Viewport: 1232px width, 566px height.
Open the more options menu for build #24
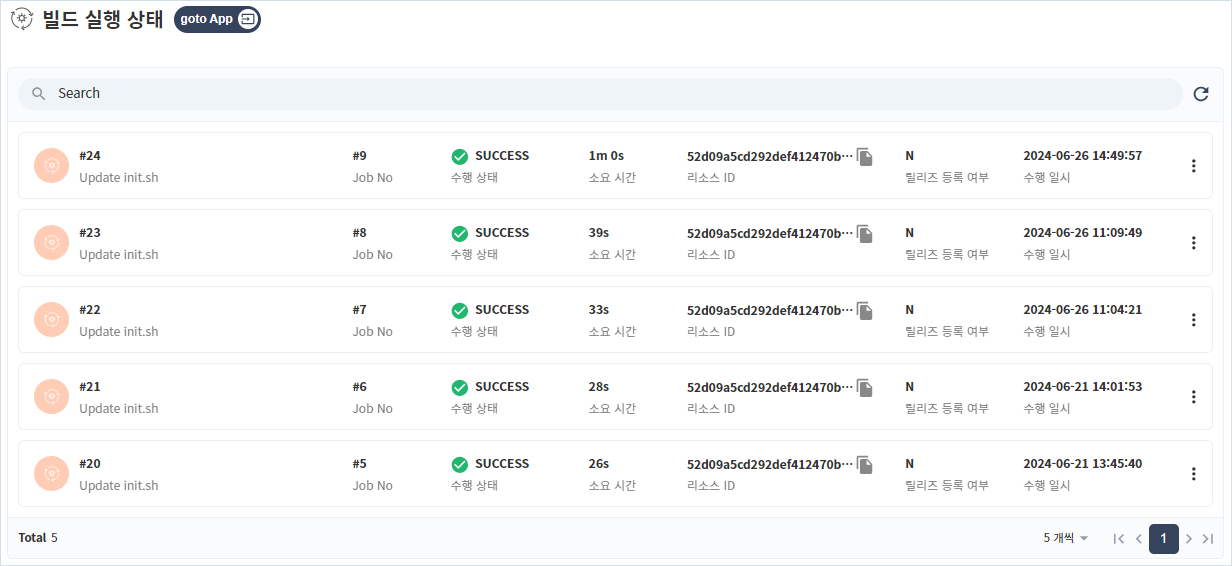point(1193,166)
